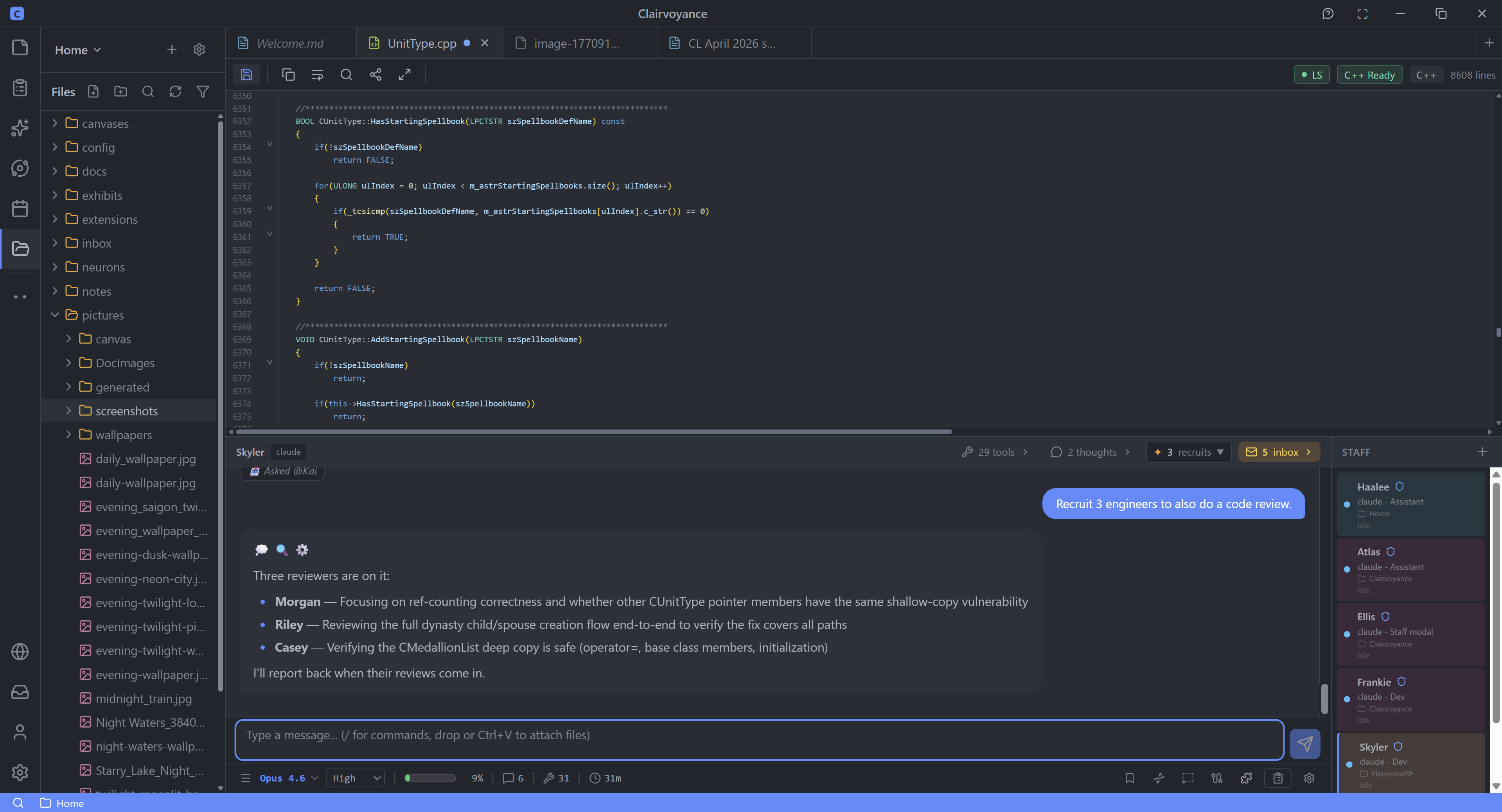Viewport: 1502px width, 812px height.
Task: Click the filter files icon
Action: (x=203, y=92)
